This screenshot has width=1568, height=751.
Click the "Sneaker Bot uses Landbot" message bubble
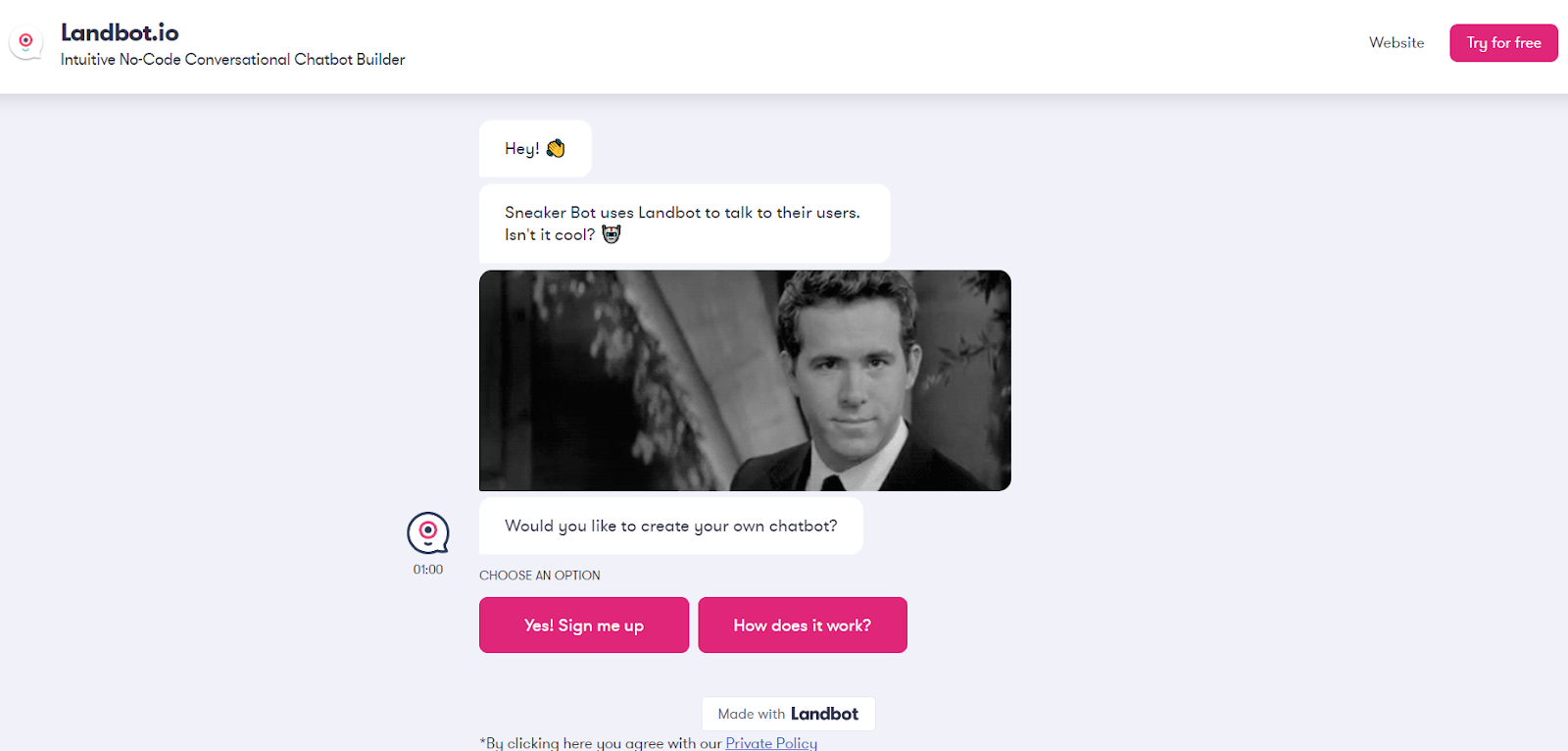(684, 224)
